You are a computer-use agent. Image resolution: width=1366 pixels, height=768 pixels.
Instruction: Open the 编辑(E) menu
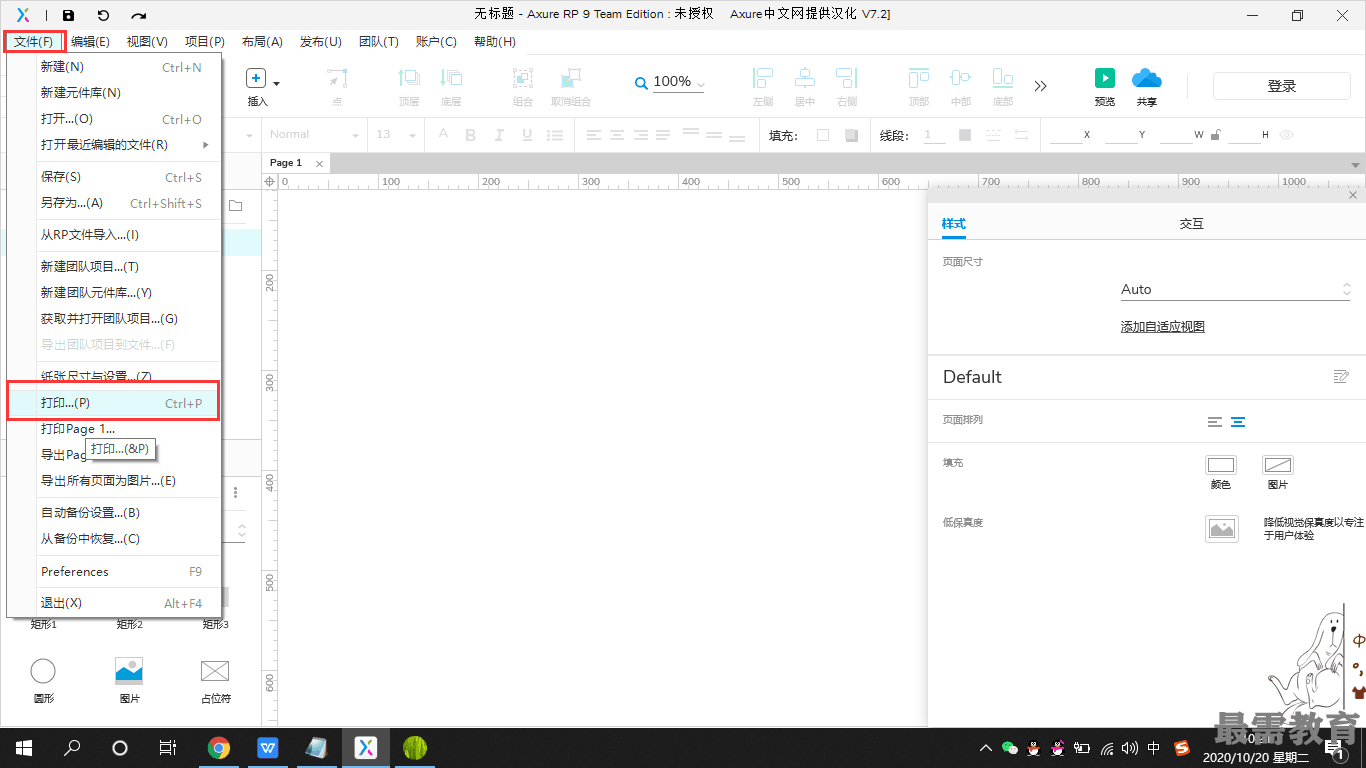click(90, 42)
